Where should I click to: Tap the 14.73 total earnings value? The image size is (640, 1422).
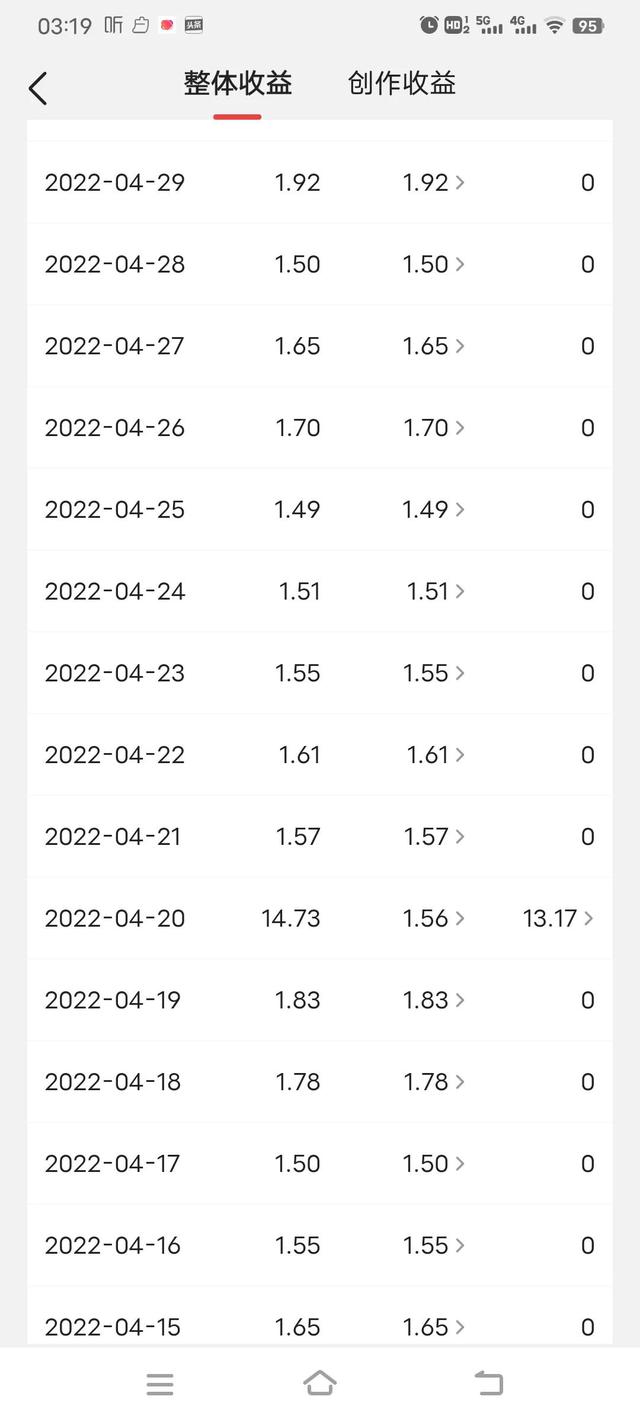pyautogui.click(x=291, y=918)
